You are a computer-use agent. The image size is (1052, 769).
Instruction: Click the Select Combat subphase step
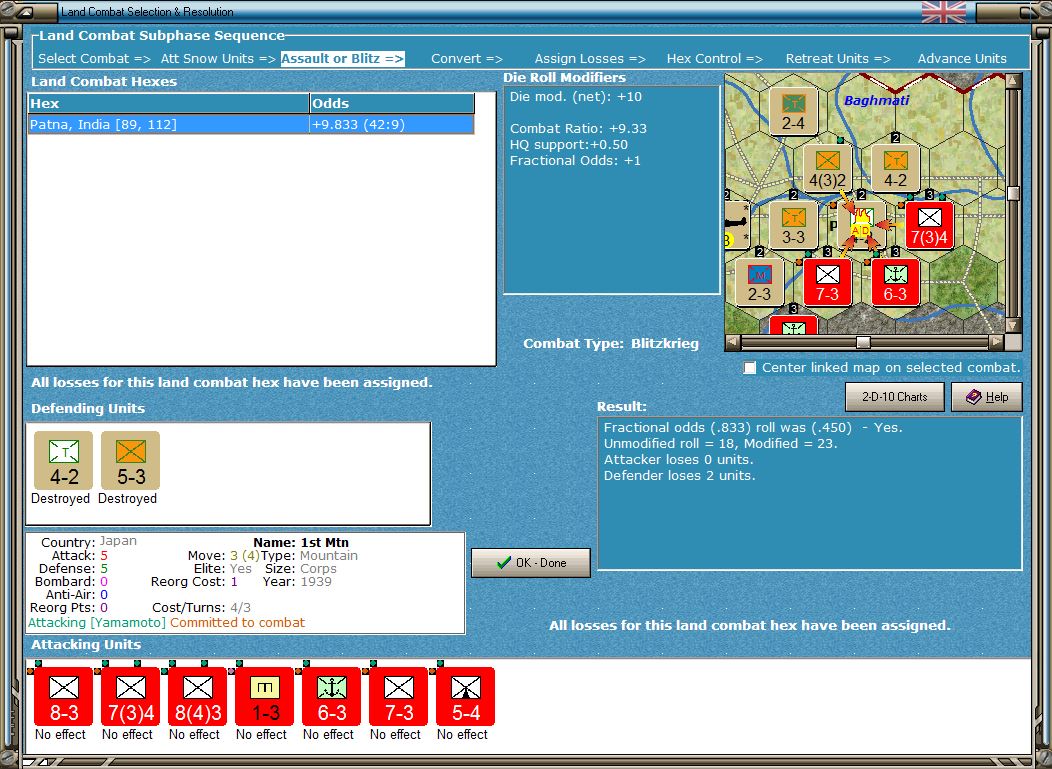coord(94,58)
